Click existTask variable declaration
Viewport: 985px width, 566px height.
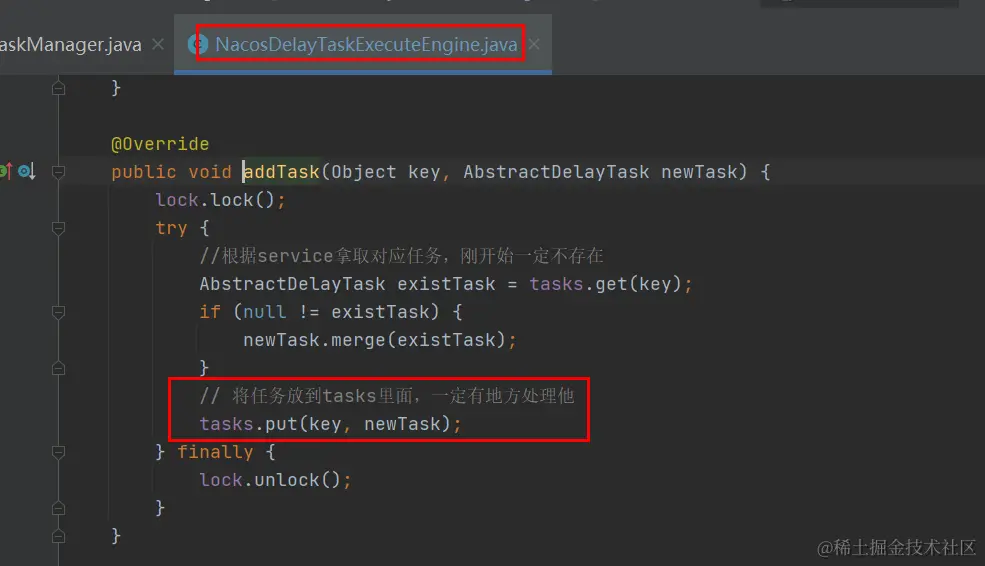click(446, 284)
